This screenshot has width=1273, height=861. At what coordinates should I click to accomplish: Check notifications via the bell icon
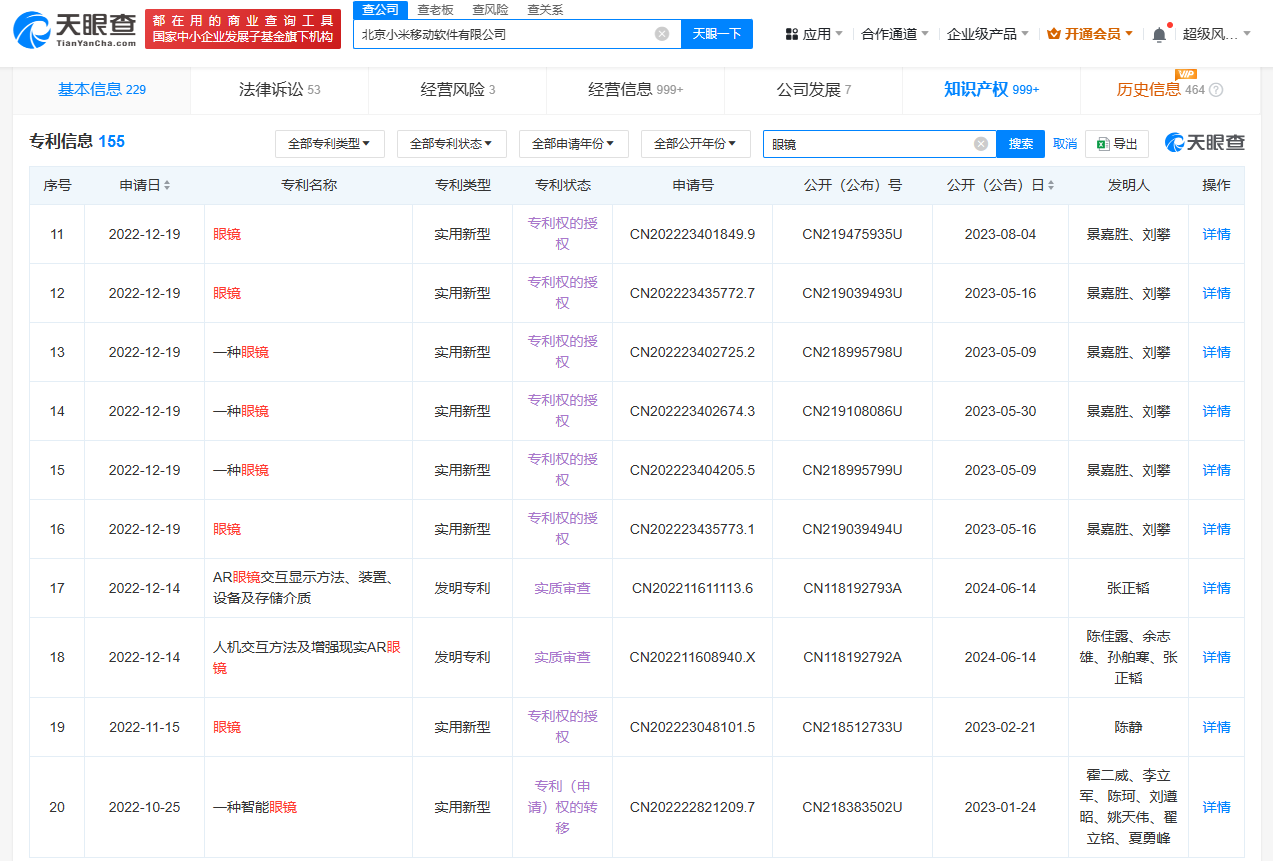tap(1159, 33)
